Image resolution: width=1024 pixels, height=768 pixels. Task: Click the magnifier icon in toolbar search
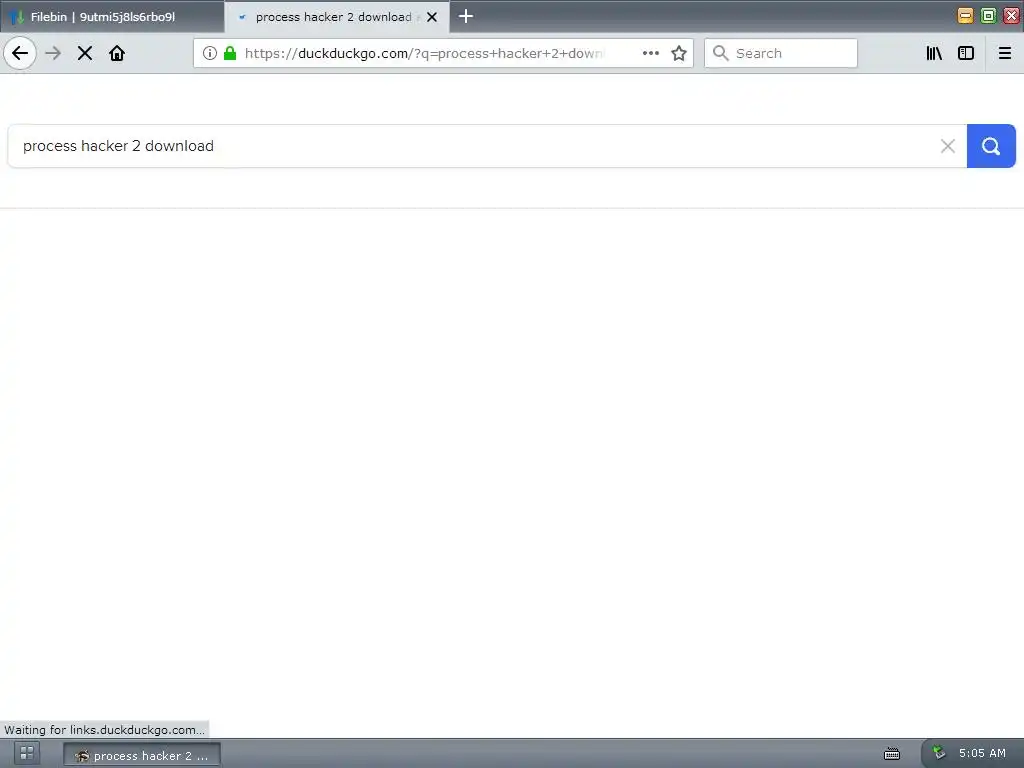coord(720,53)
